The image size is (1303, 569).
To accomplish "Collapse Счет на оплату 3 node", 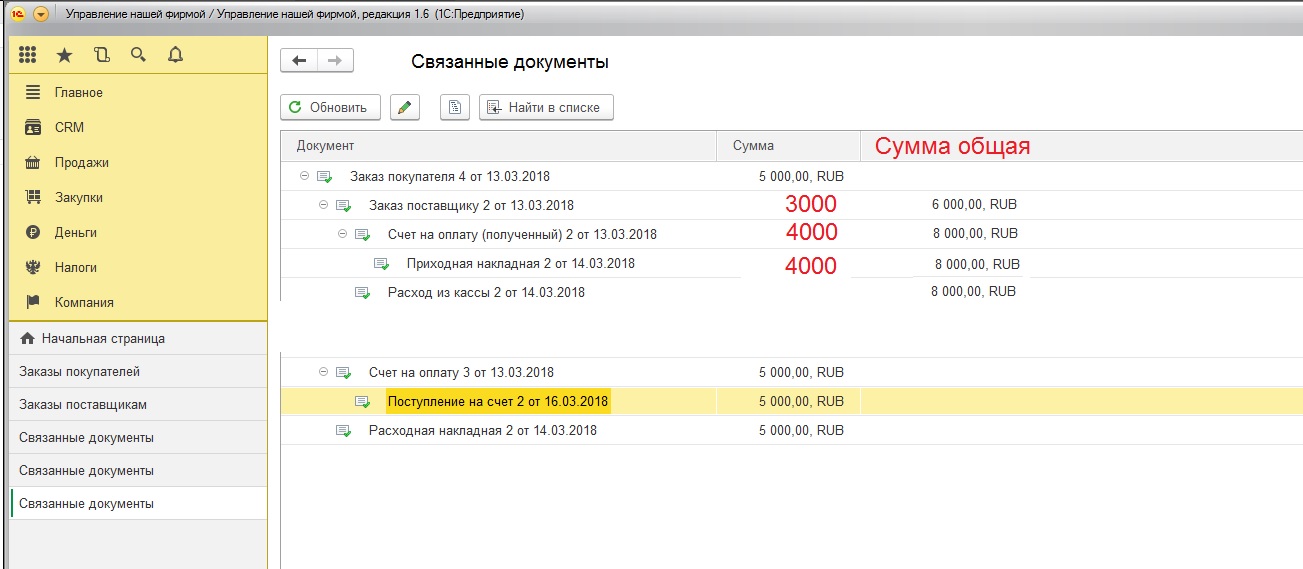I will tap(323, 372).
